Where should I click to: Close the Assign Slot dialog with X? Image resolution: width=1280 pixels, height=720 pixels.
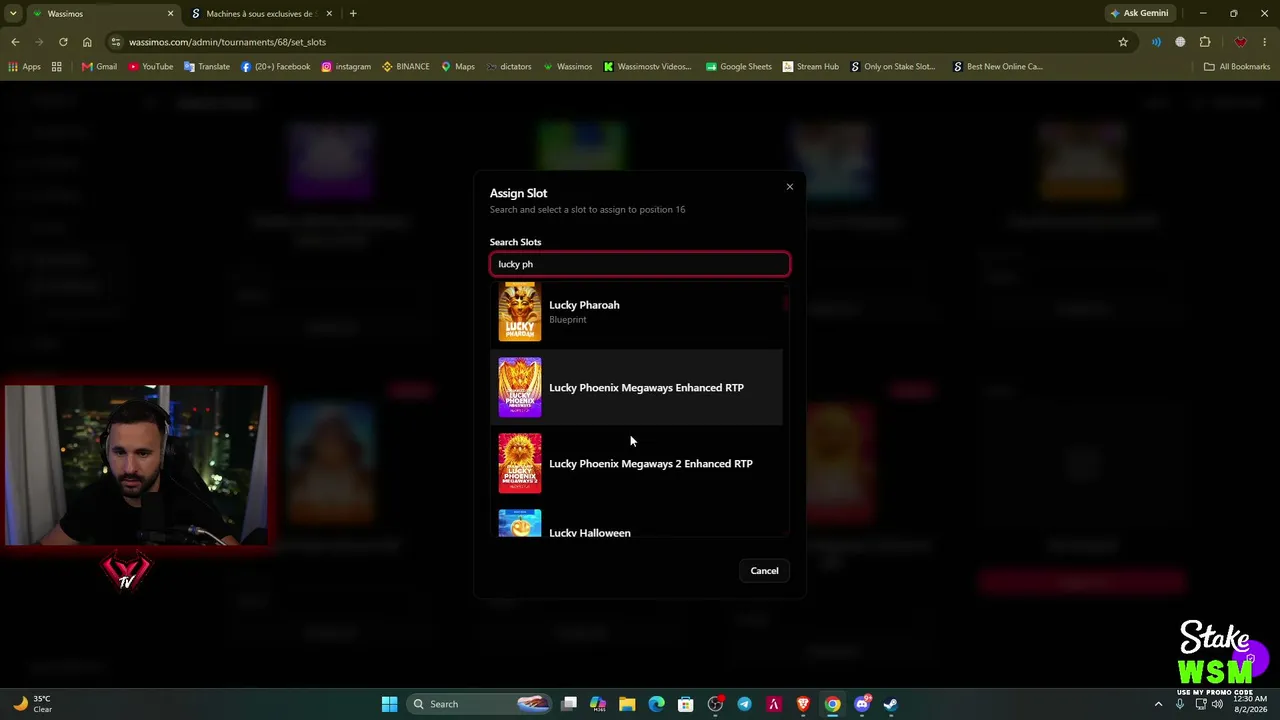pyautogui.click(x=789, y=187)
